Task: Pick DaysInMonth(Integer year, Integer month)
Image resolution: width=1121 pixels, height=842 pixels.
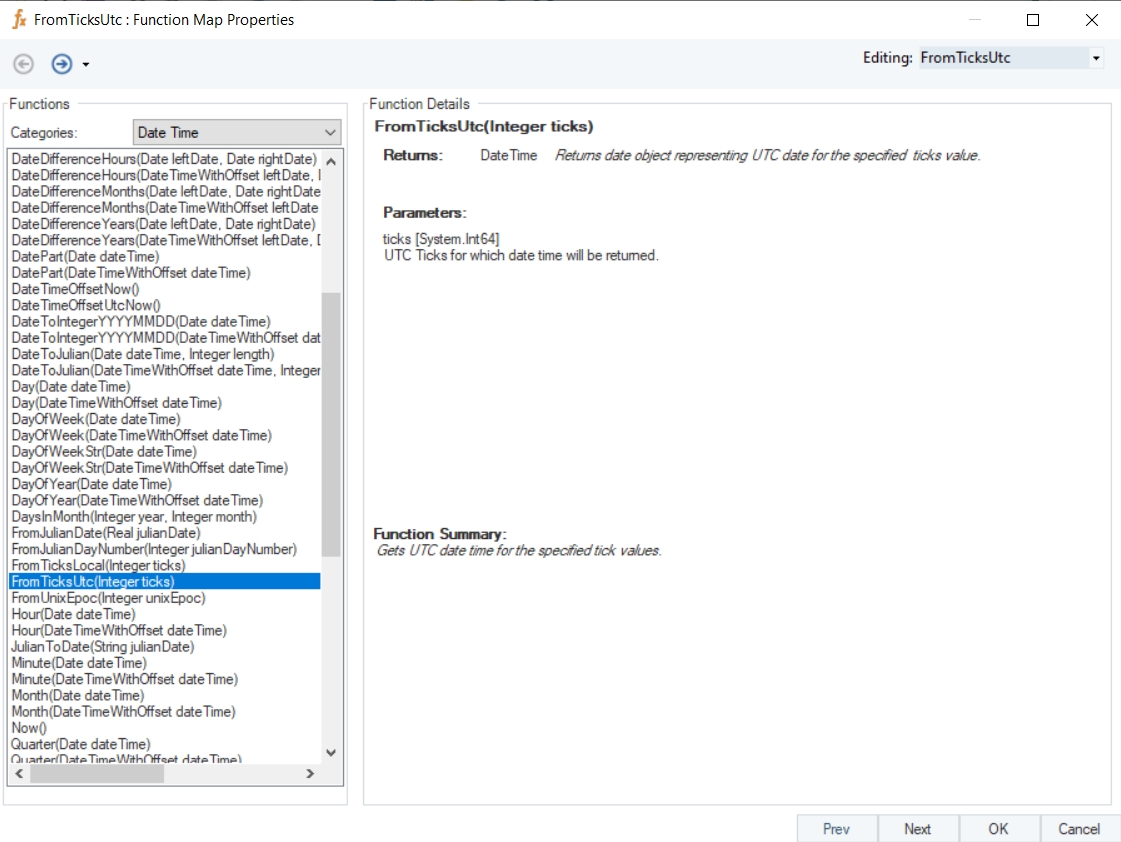Action: click(x=134, y=517)
